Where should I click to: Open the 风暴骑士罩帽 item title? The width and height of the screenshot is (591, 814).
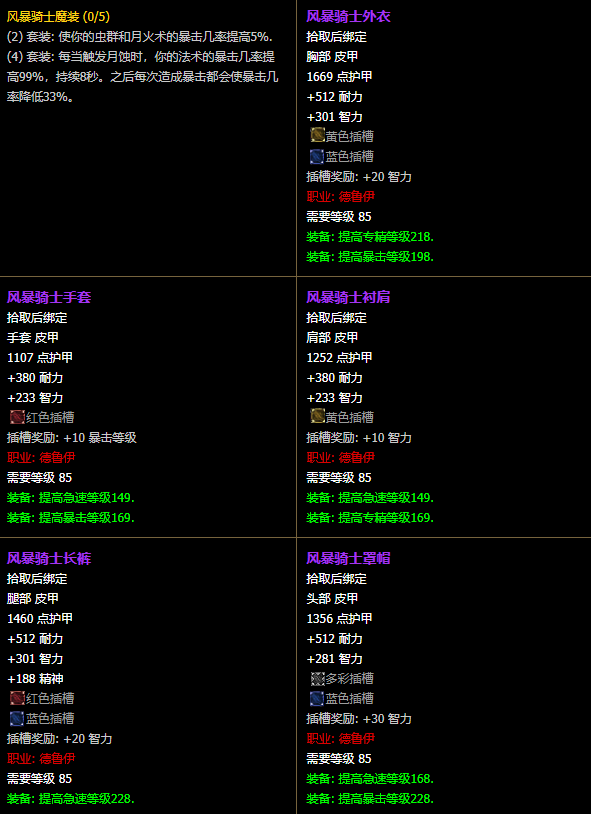[348, 558]
